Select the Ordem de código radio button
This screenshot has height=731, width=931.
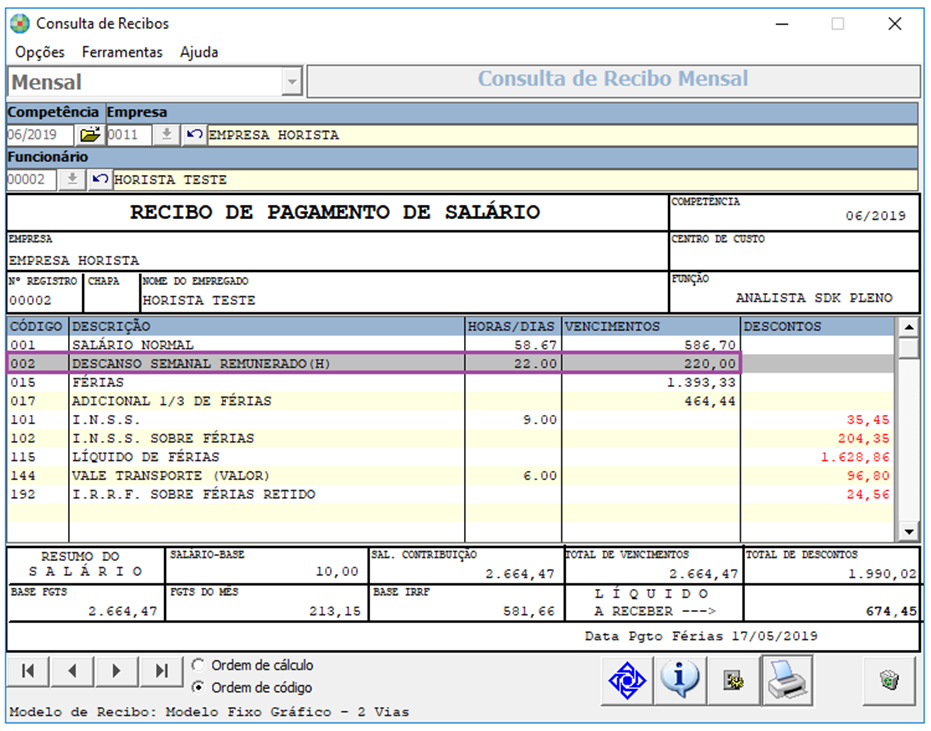[198, 687]
